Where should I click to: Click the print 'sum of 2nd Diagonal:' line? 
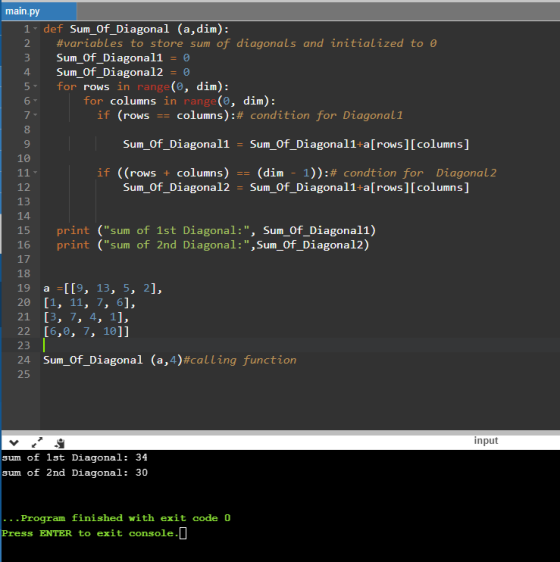pyautogui.click(x=213, y=245)
